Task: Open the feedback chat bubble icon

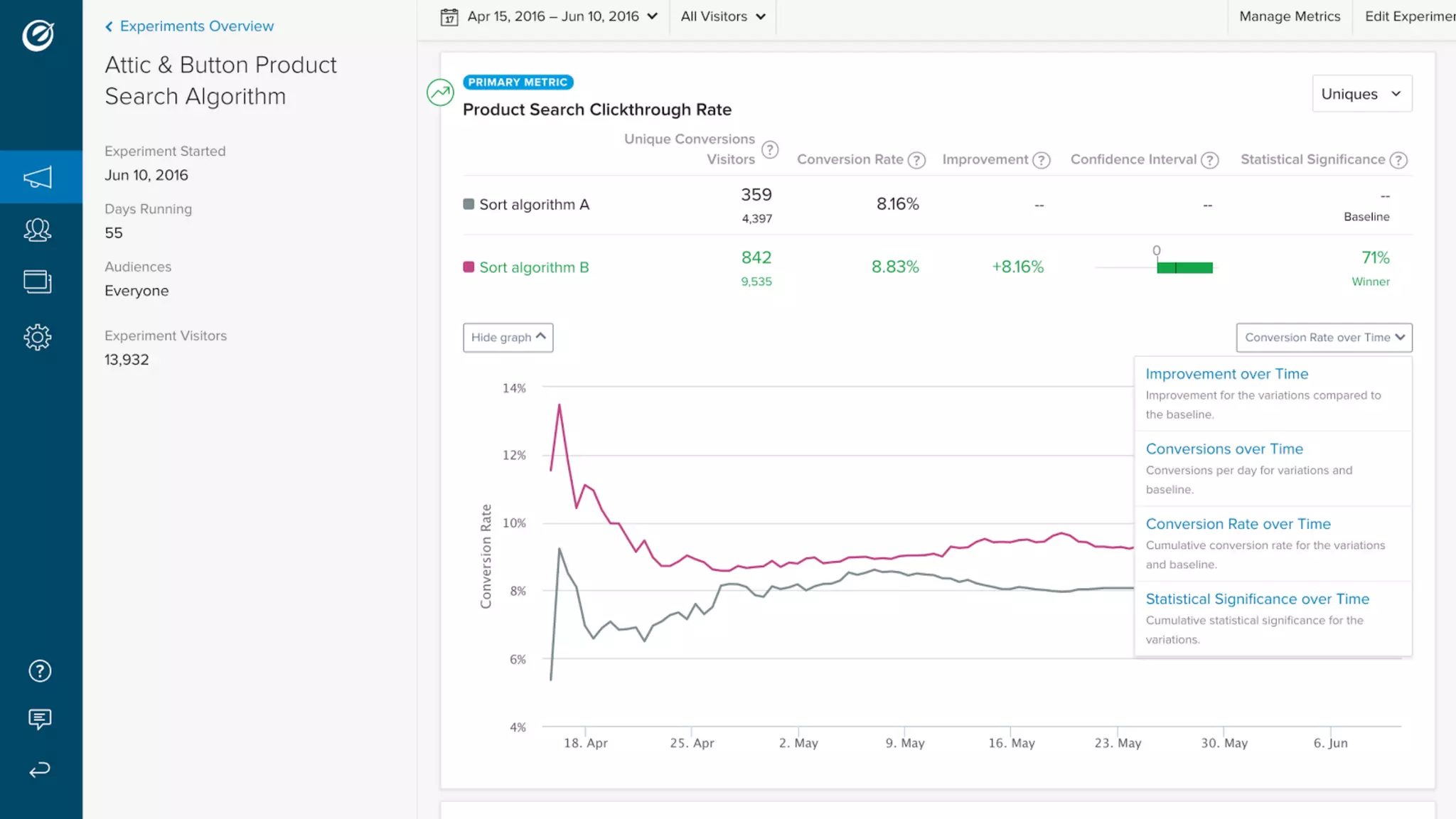Action: (40, 719)
